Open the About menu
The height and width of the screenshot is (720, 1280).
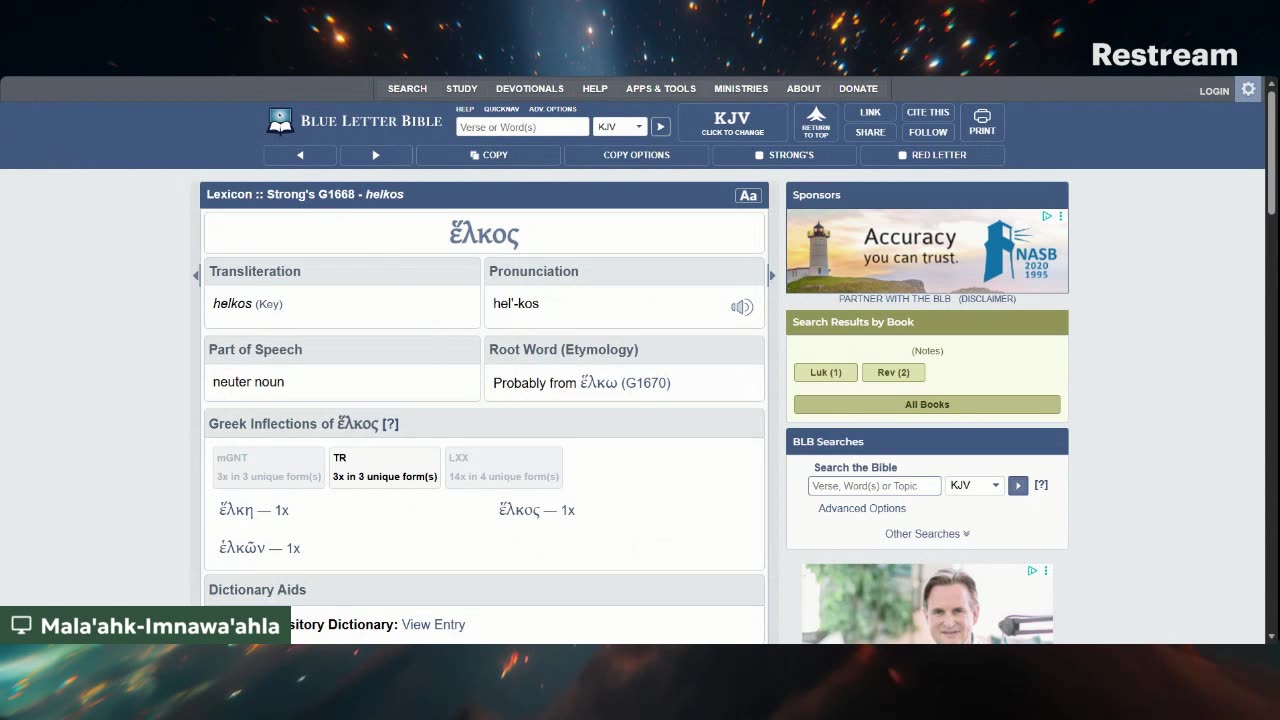(803, 89)
